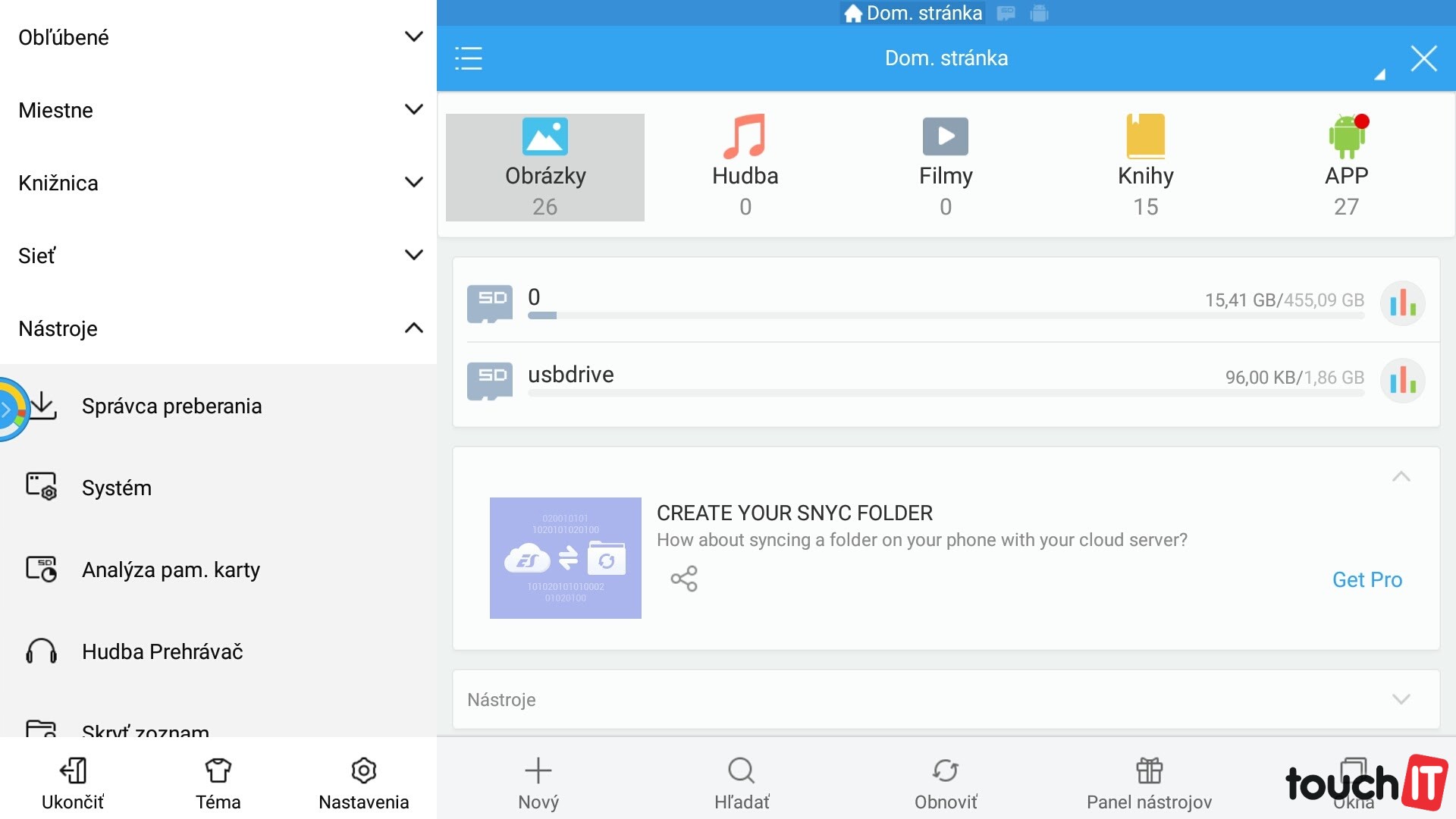Show storage analysis chart for usbdrive
Screen dimensions: 1456x819
click(1402, 381)
